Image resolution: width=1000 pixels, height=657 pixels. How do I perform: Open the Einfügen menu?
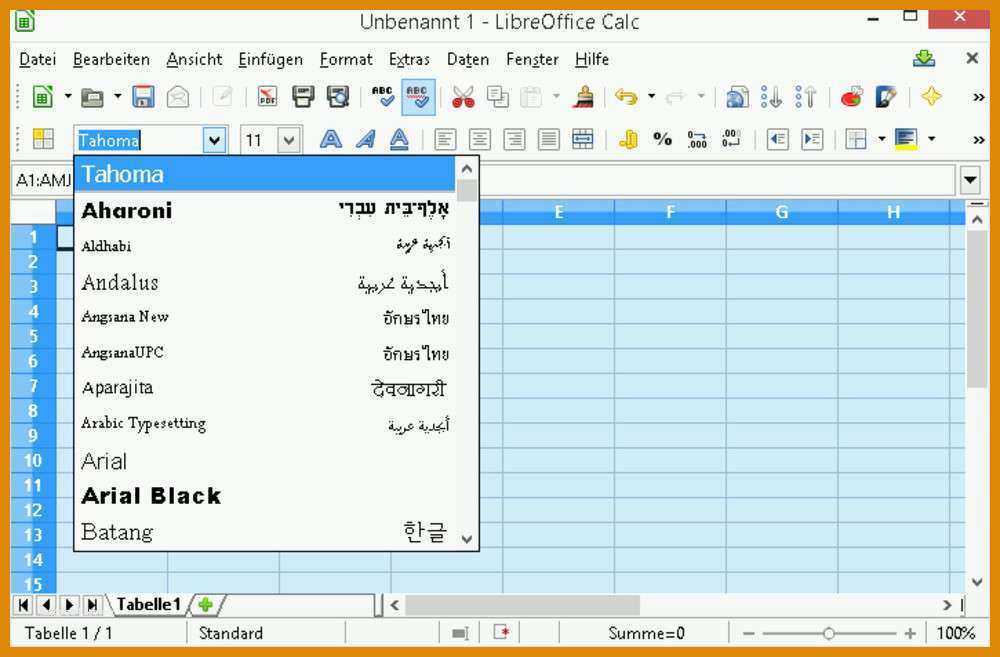(270, 59)
